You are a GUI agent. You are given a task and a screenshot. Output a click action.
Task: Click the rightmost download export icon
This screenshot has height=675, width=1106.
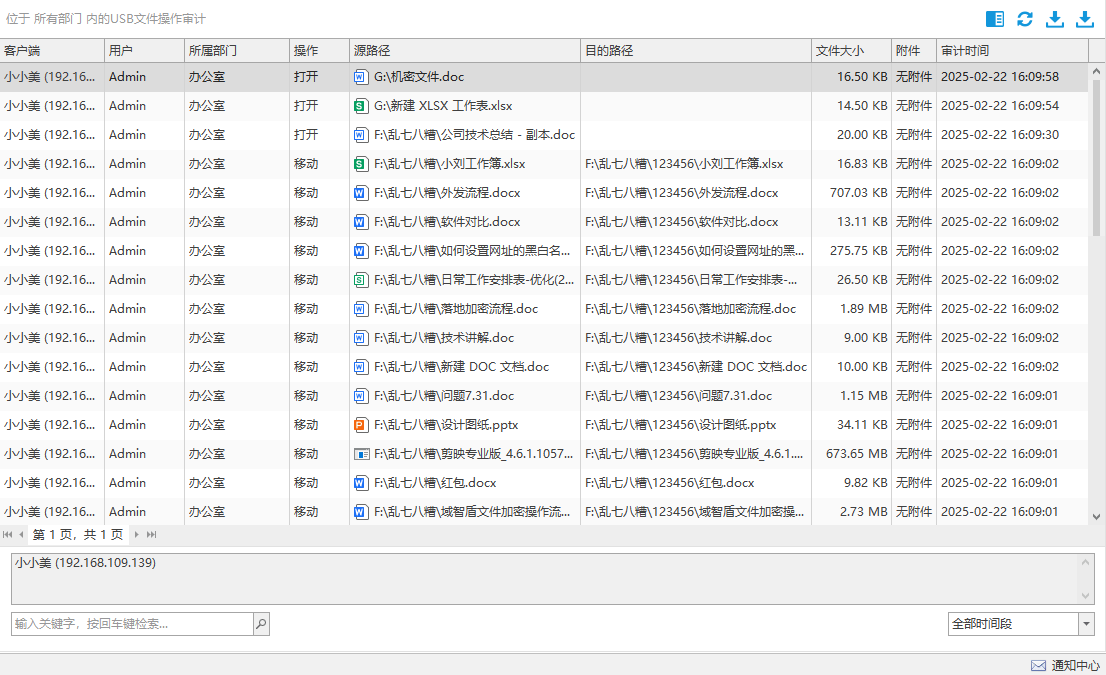click(1085, 19)
